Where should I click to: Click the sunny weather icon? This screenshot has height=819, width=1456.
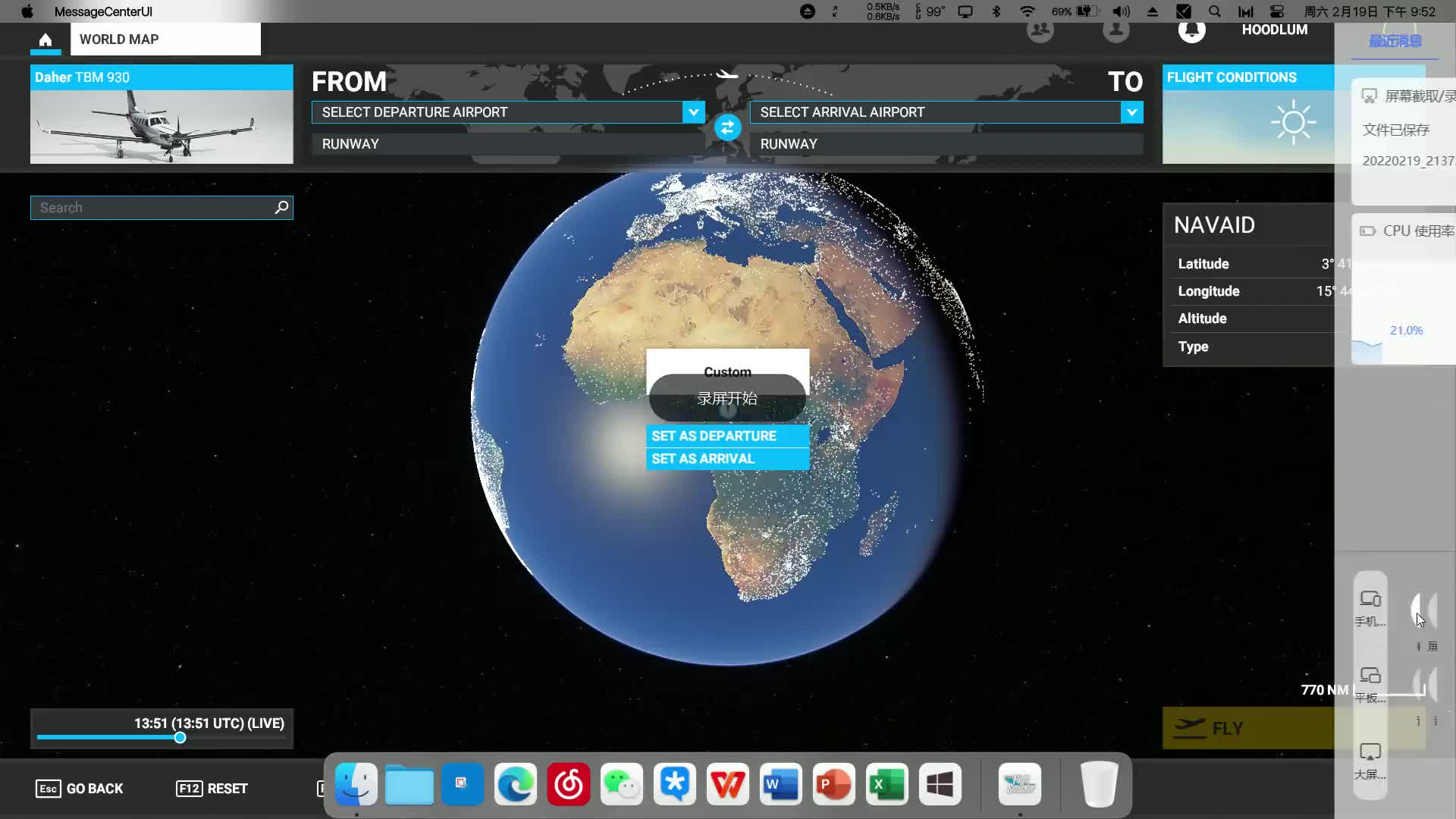(x=1292, y=123)
